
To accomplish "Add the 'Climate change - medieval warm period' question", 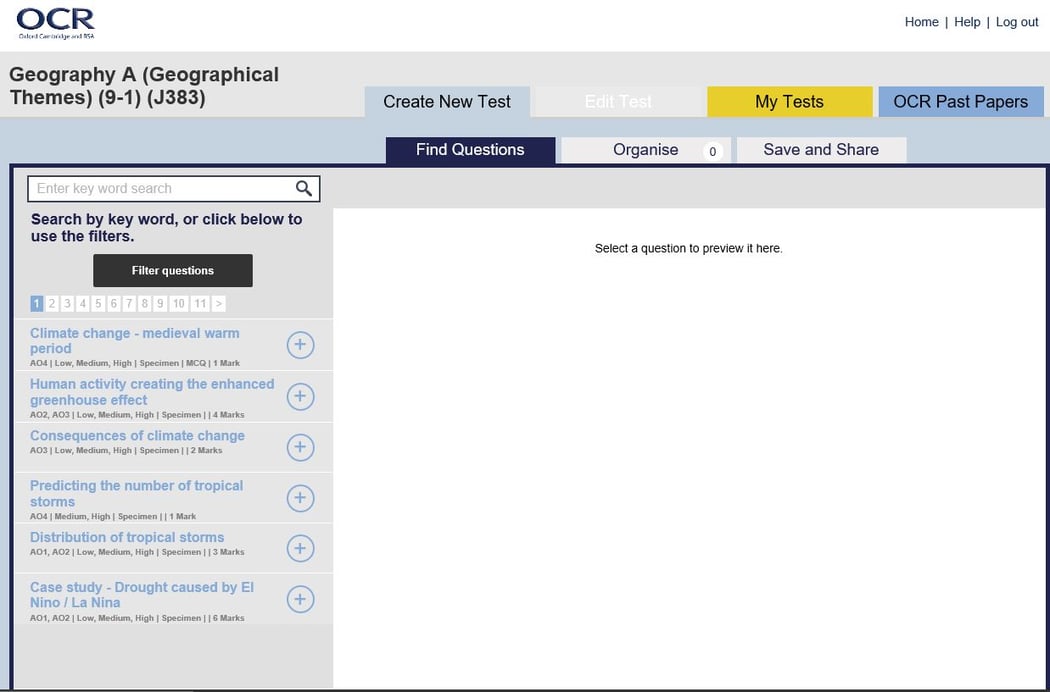I will tap(300, 344).
